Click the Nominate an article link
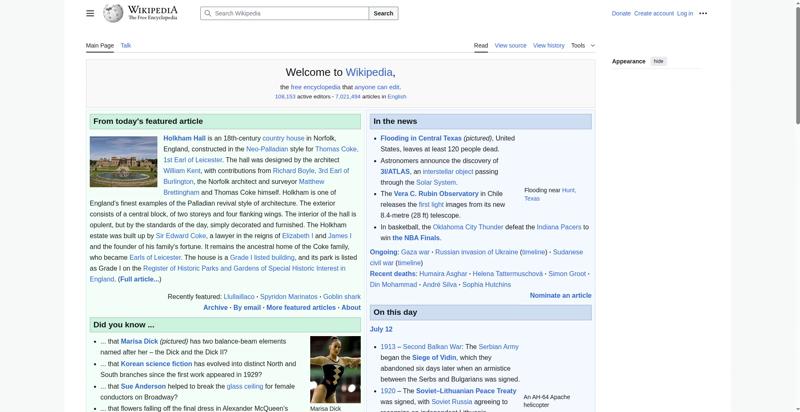Screen dimensions: 800x412 pos(560,295)
